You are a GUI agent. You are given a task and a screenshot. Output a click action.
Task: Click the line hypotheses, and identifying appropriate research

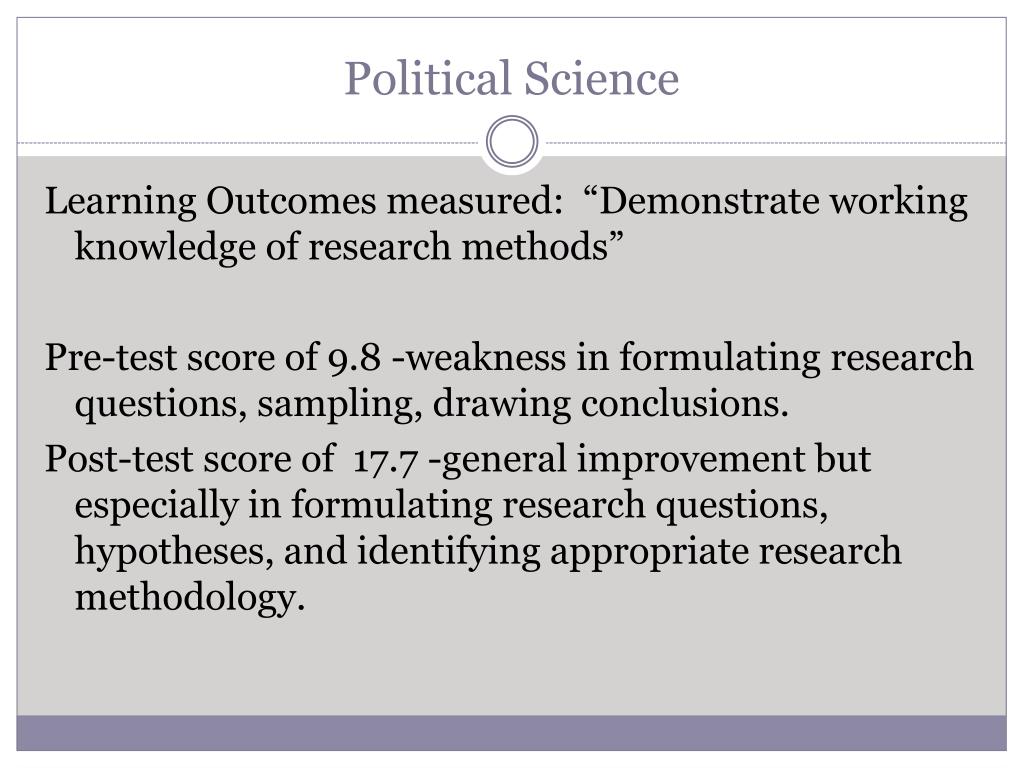pyautogui.click(x=488, y=551)
